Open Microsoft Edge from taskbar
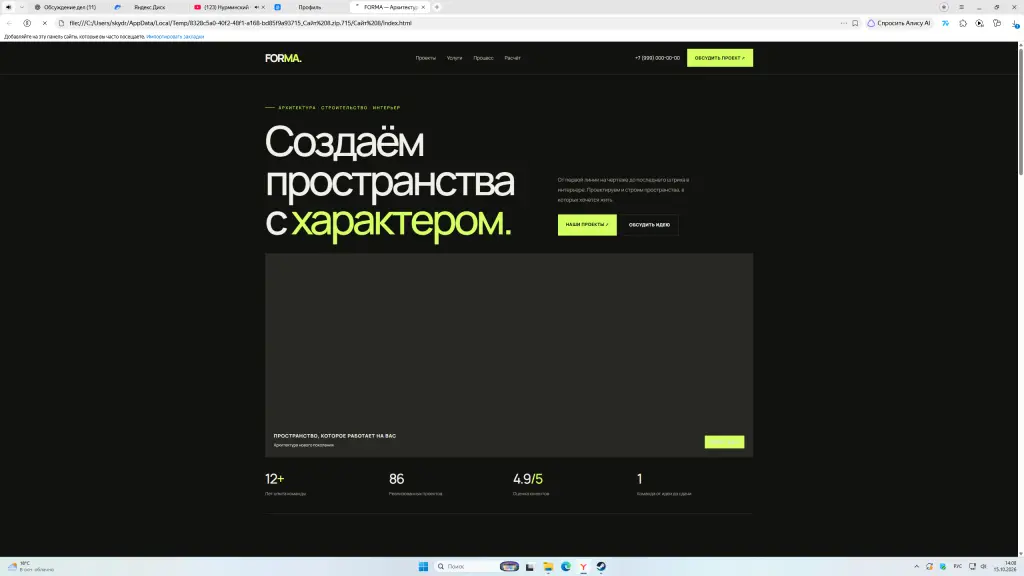 566,566
